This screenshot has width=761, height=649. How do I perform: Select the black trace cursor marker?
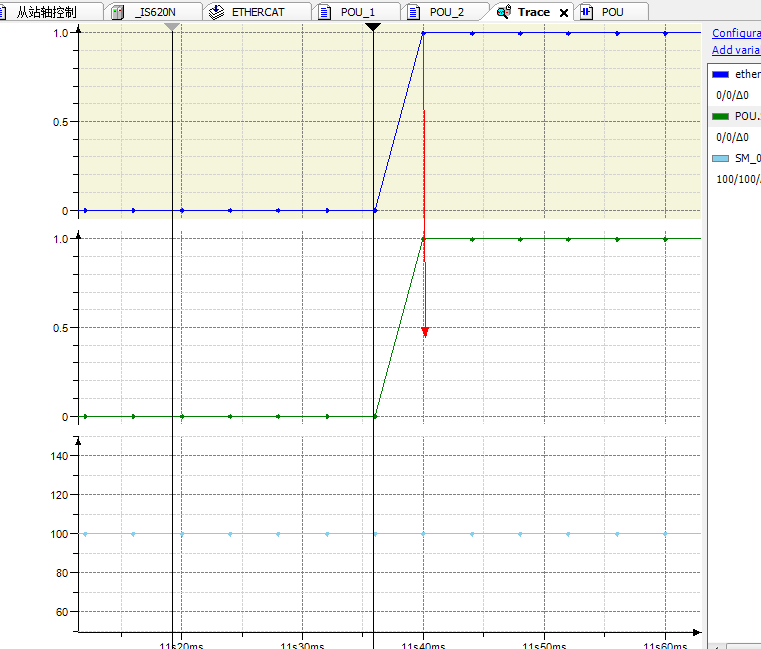(x=373, y=27)
